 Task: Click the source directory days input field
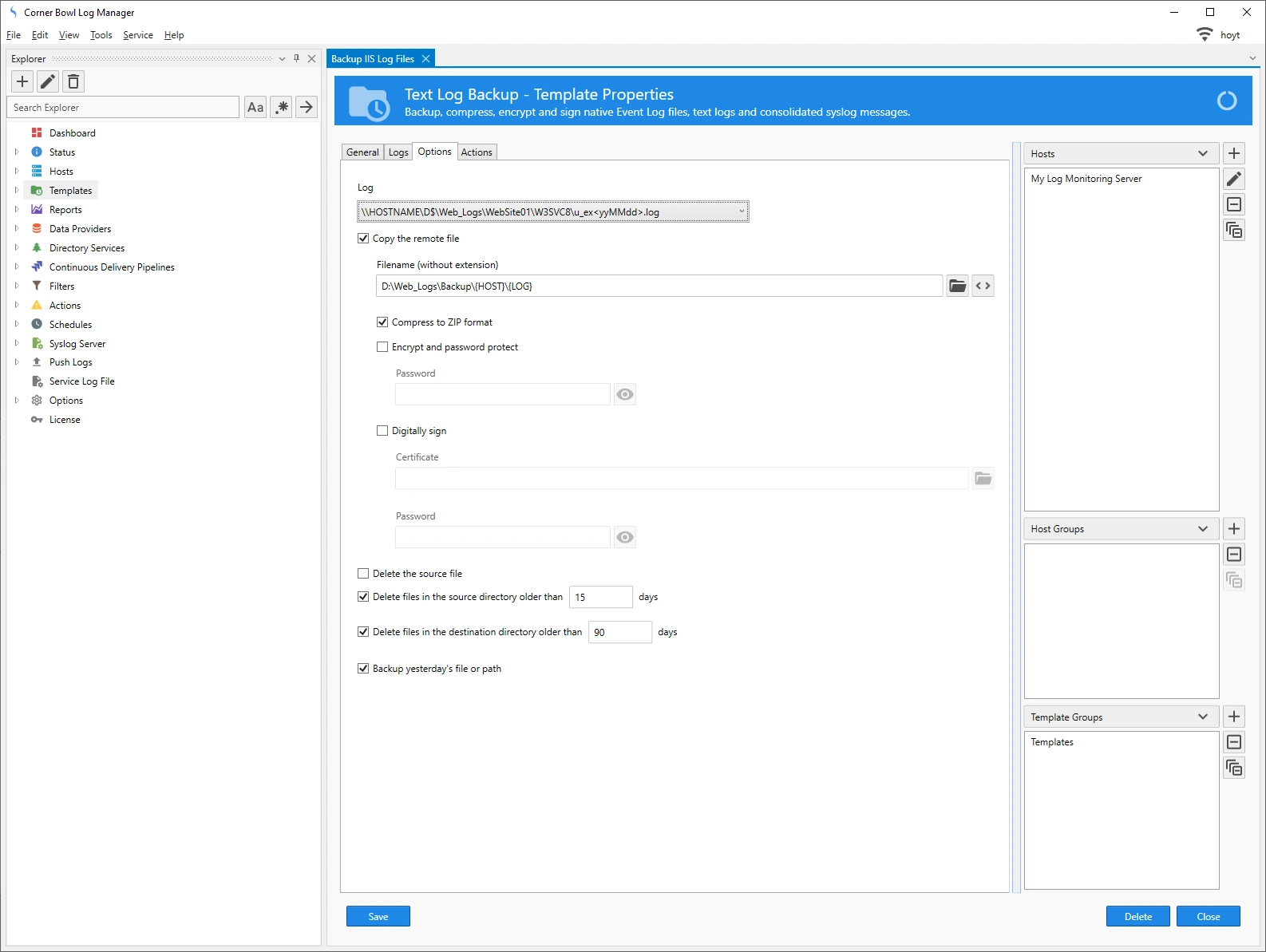[600, 598]
